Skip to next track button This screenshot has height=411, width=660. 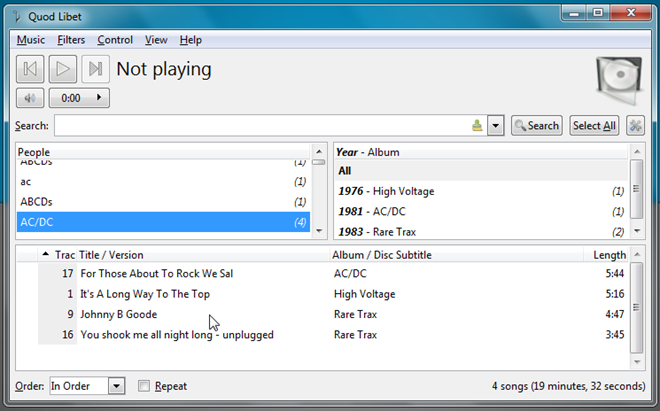click(96, 69)
